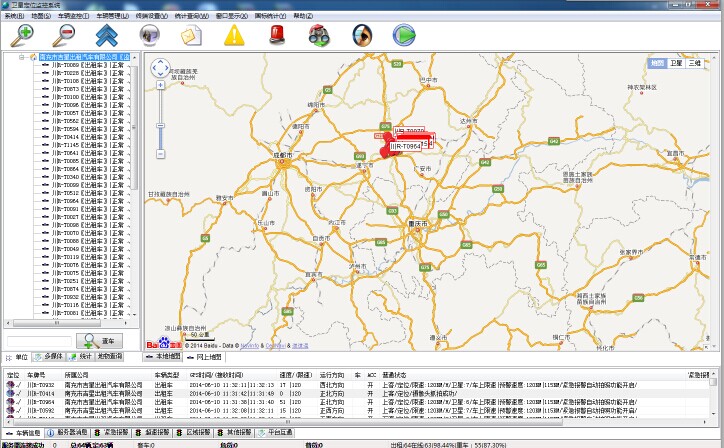Open the 紧急报警 bottom tab
This screenshot has width=724, height=448.
pyautogui.click(x=111, y=433)
